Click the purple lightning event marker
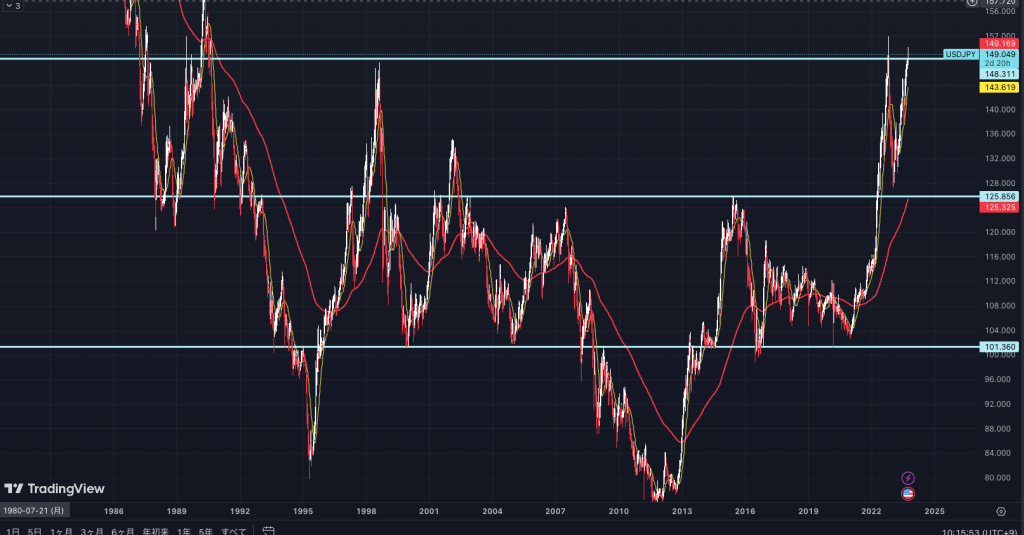1024x535 pixels. 908,479
